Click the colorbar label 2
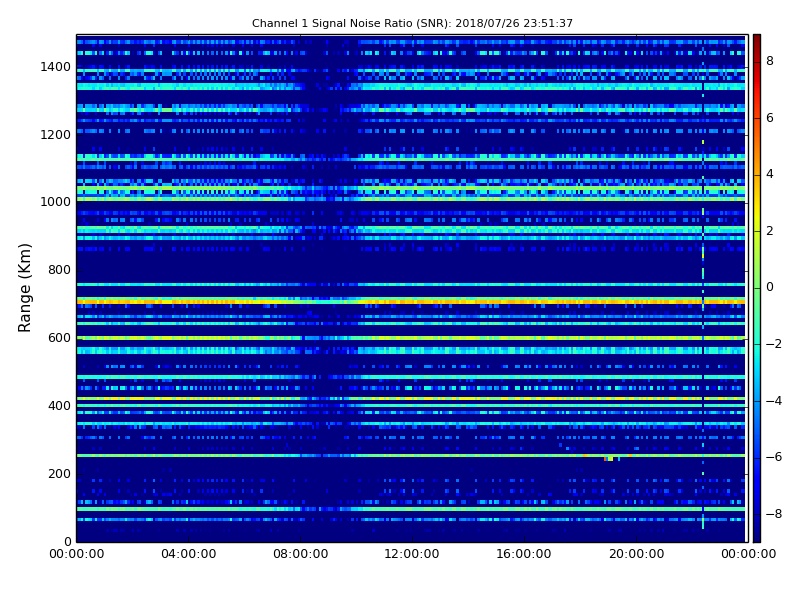800x600 pixels. [x=770, y=231]
